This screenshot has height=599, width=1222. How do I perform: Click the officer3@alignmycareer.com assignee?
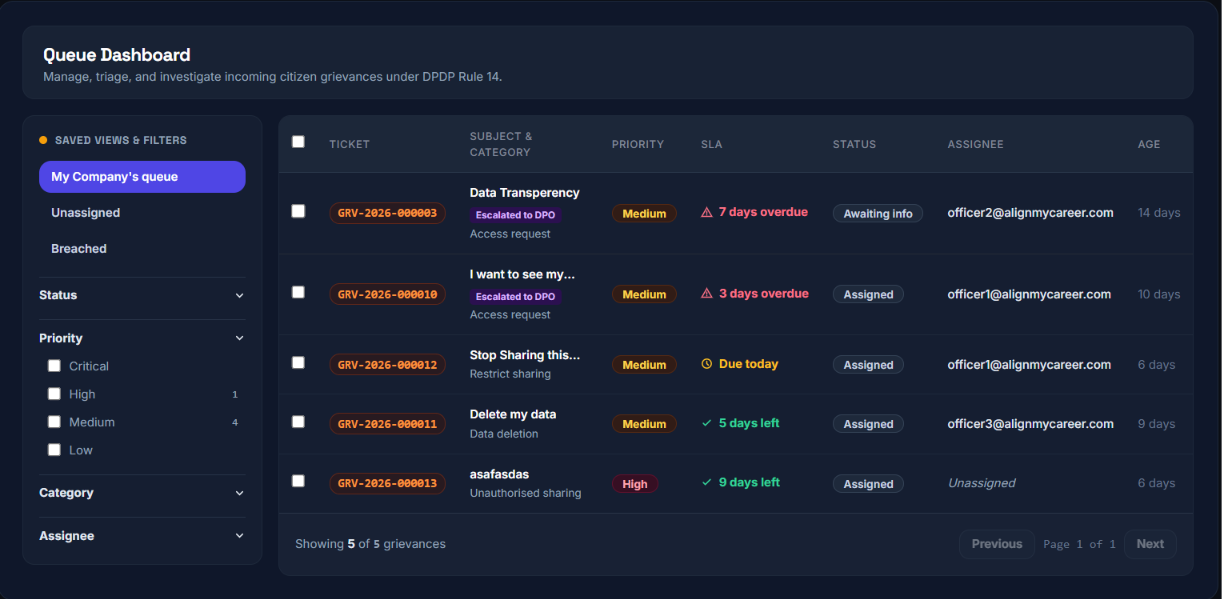point(1030,424)
